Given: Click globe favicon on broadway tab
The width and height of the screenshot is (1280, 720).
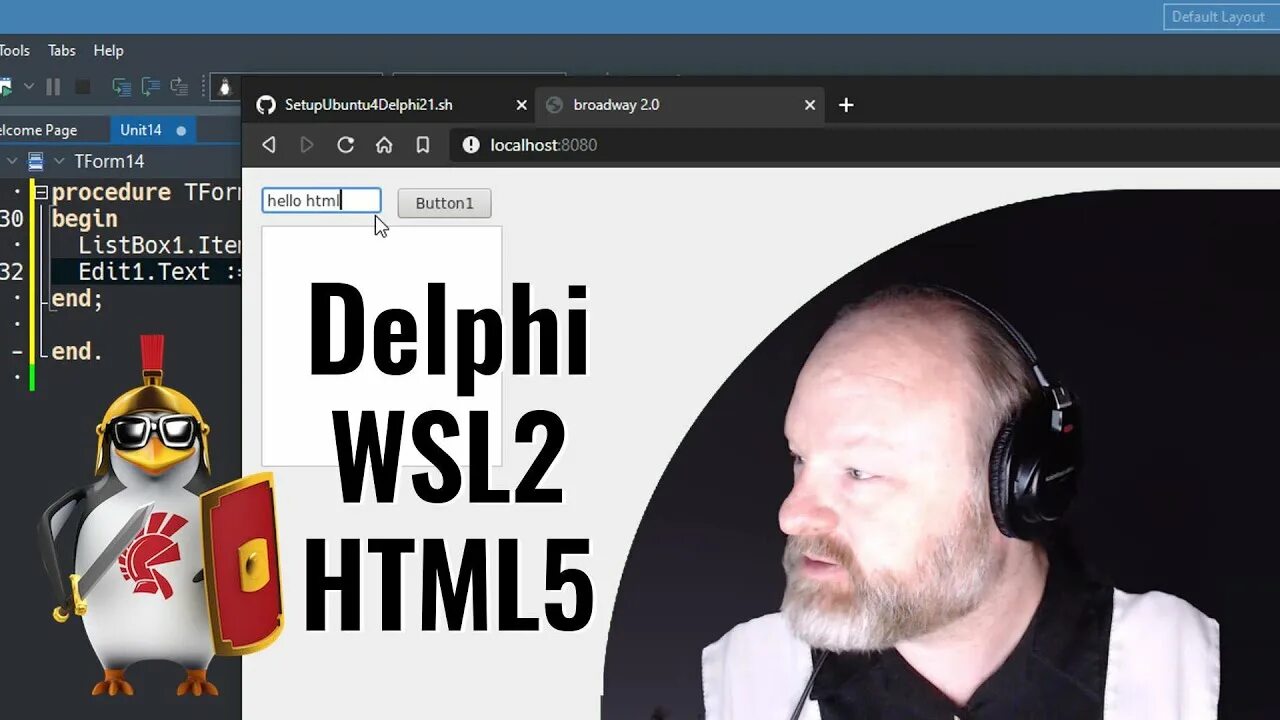Looking at the screenshot, I should click(554, 105).
